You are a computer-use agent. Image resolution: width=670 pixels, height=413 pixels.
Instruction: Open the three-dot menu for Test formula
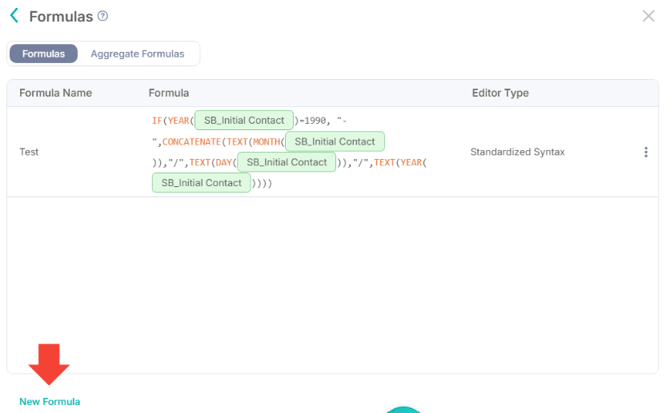point(646,152)
